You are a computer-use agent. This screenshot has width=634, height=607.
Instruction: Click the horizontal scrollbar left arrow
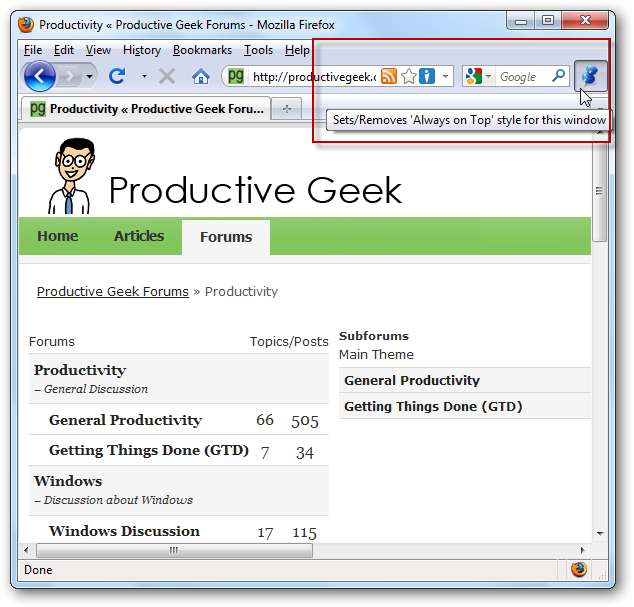coord(27,550)
